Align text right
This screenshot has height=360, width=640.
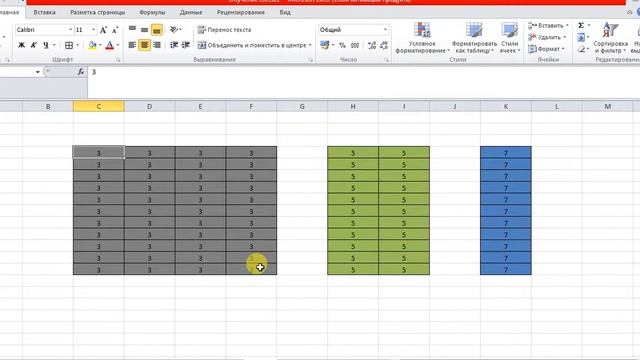click(x=157, y=45)
